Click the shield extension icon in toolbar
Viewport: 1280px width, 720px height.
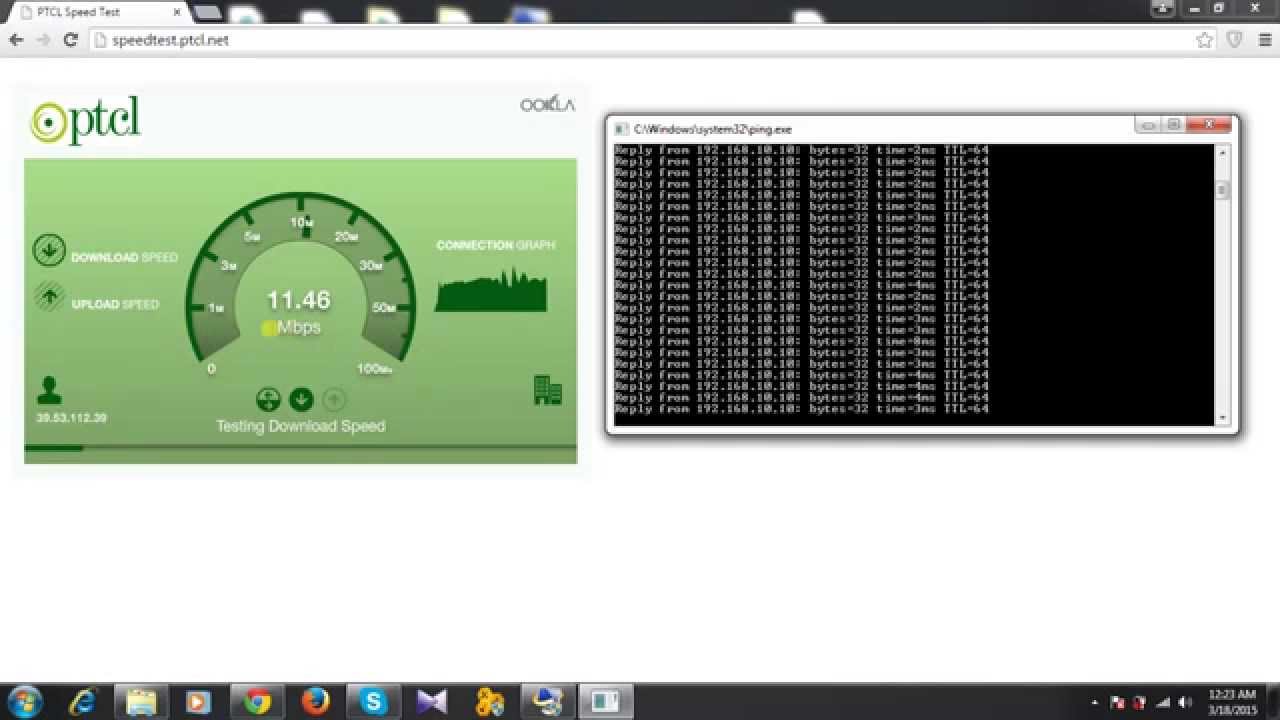[x=1235, y=40]
